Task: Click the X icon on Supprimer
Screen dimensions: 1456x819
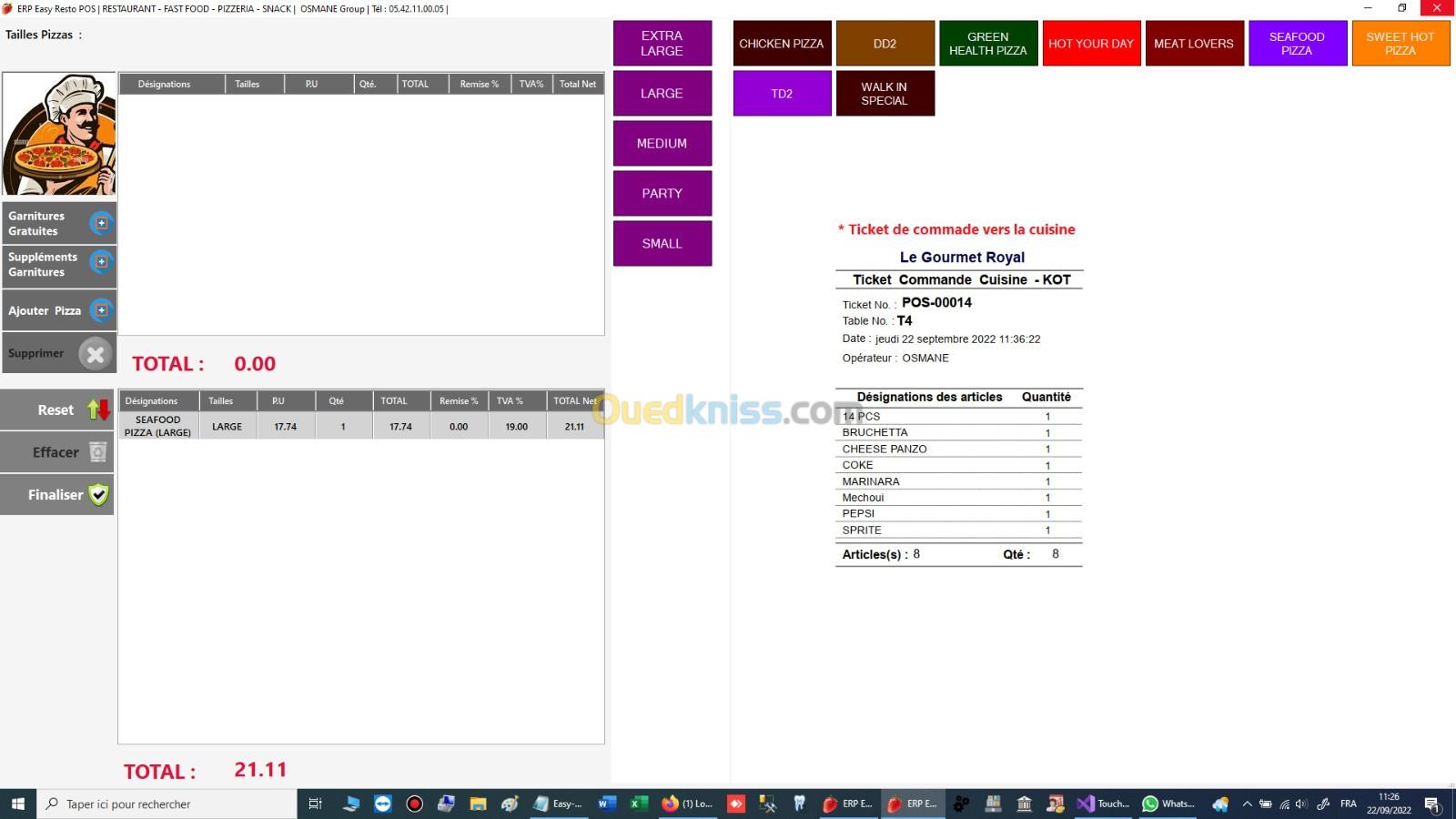Action: point(95,354)
